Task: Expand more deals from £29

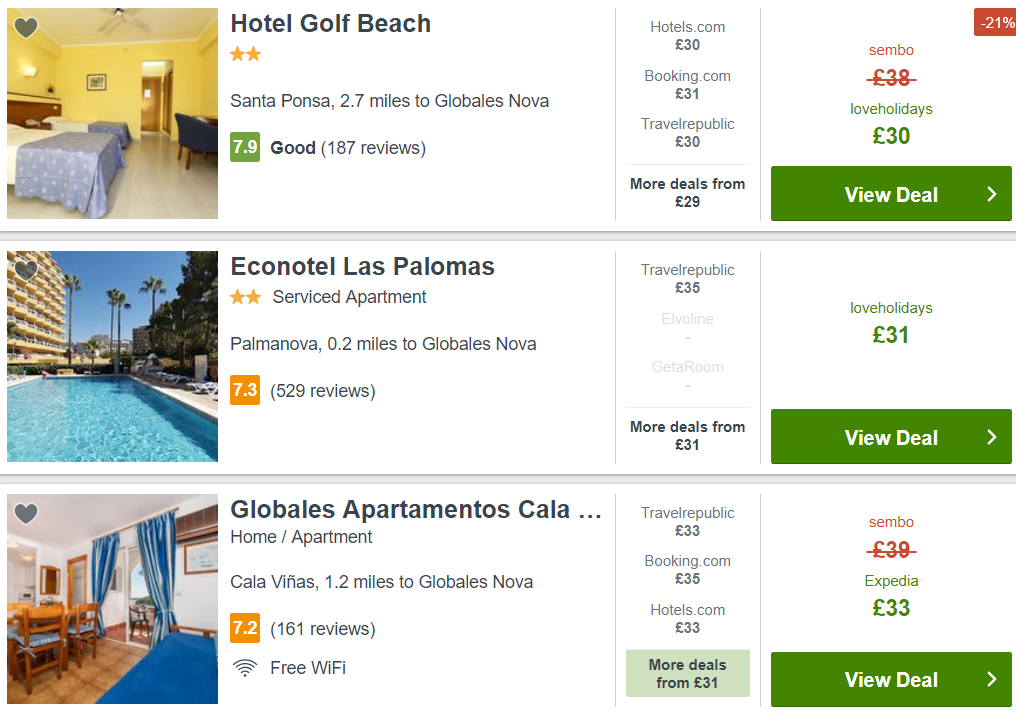Action: [687, 193]
